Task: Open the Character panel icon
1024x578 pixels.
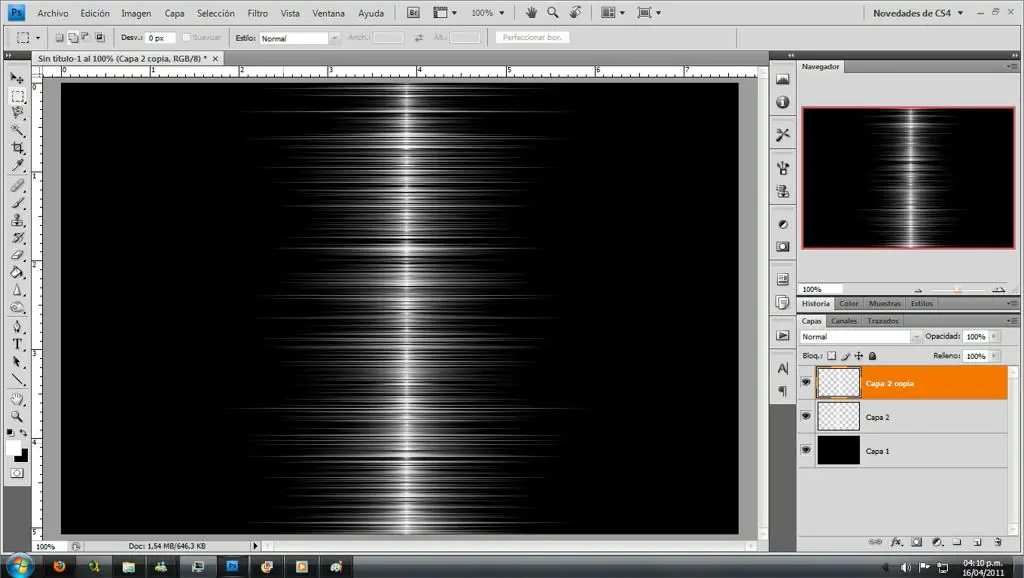Action: pos(782,368)
